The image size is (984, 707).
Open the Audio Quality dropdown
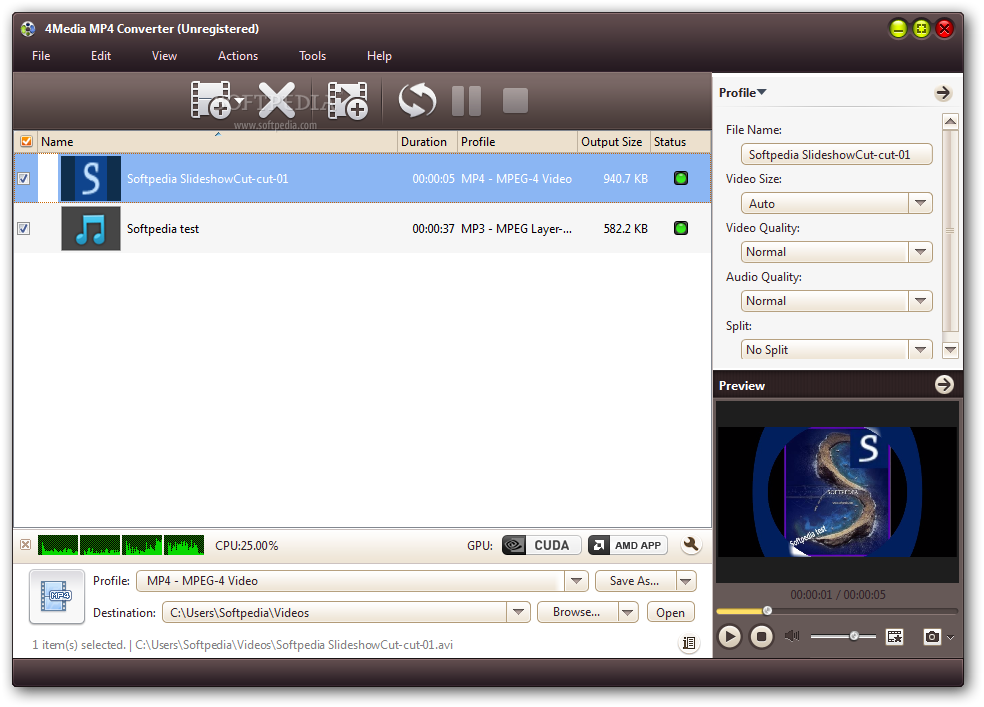click(x=920, y=301)
